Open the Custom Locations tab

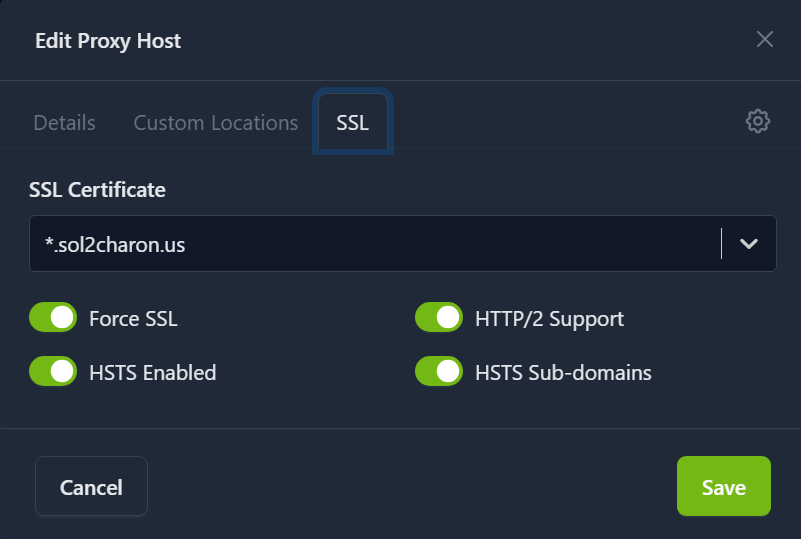click(x=216, y=123)
